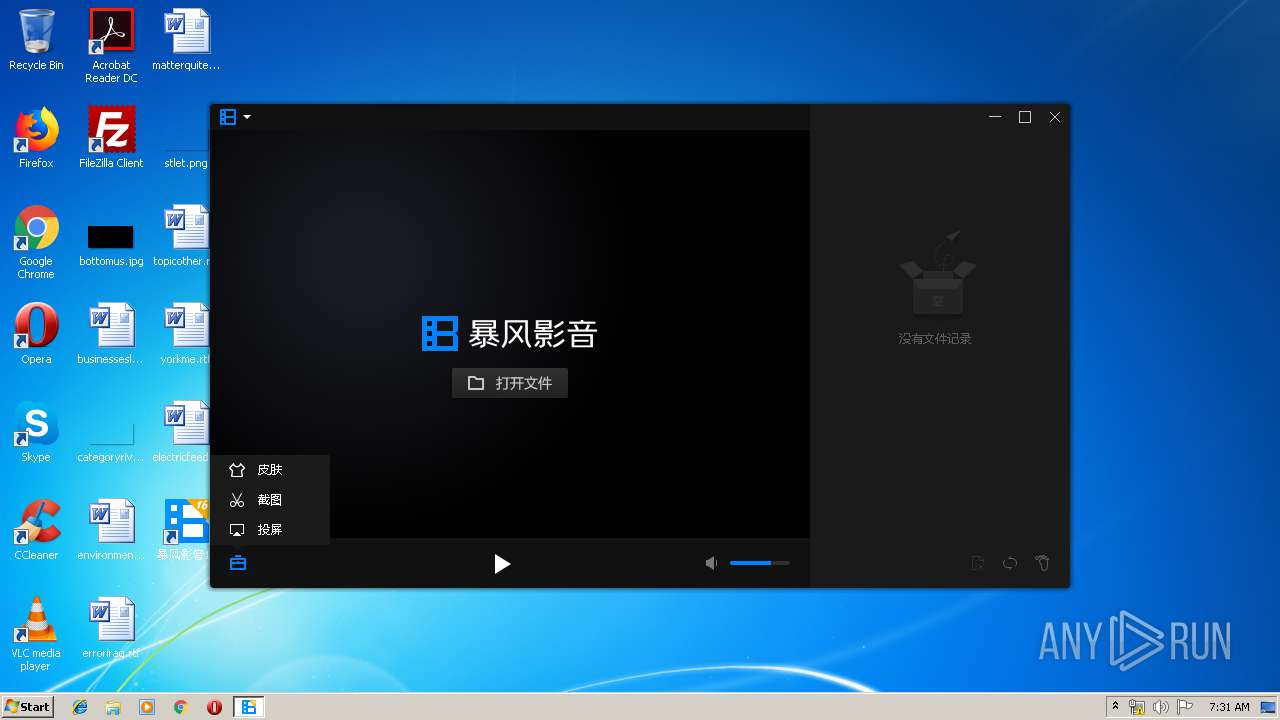
Task: Open the system volume tray icon
Action: [x=1161, y=707]
